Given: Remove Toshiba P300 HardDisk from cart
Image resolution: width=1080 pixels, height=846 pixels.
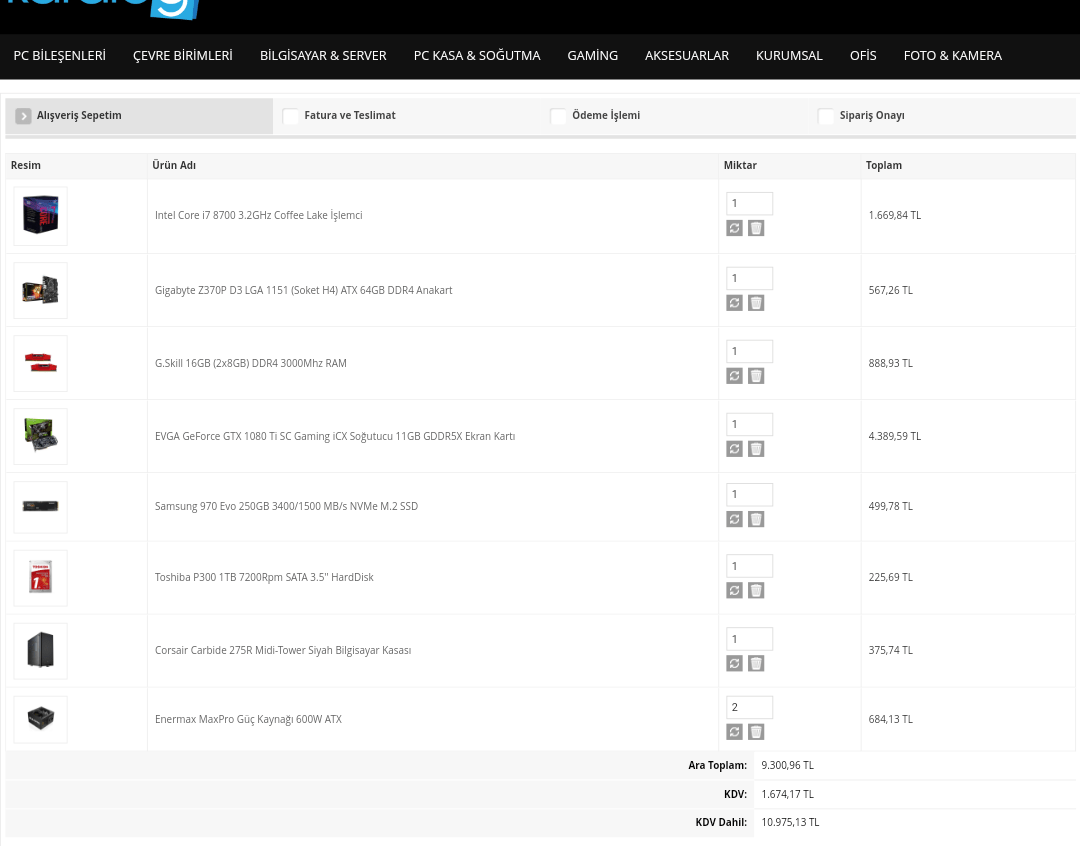Looking at the screenshot, I should pyautogui.click(x=756, y=590).
